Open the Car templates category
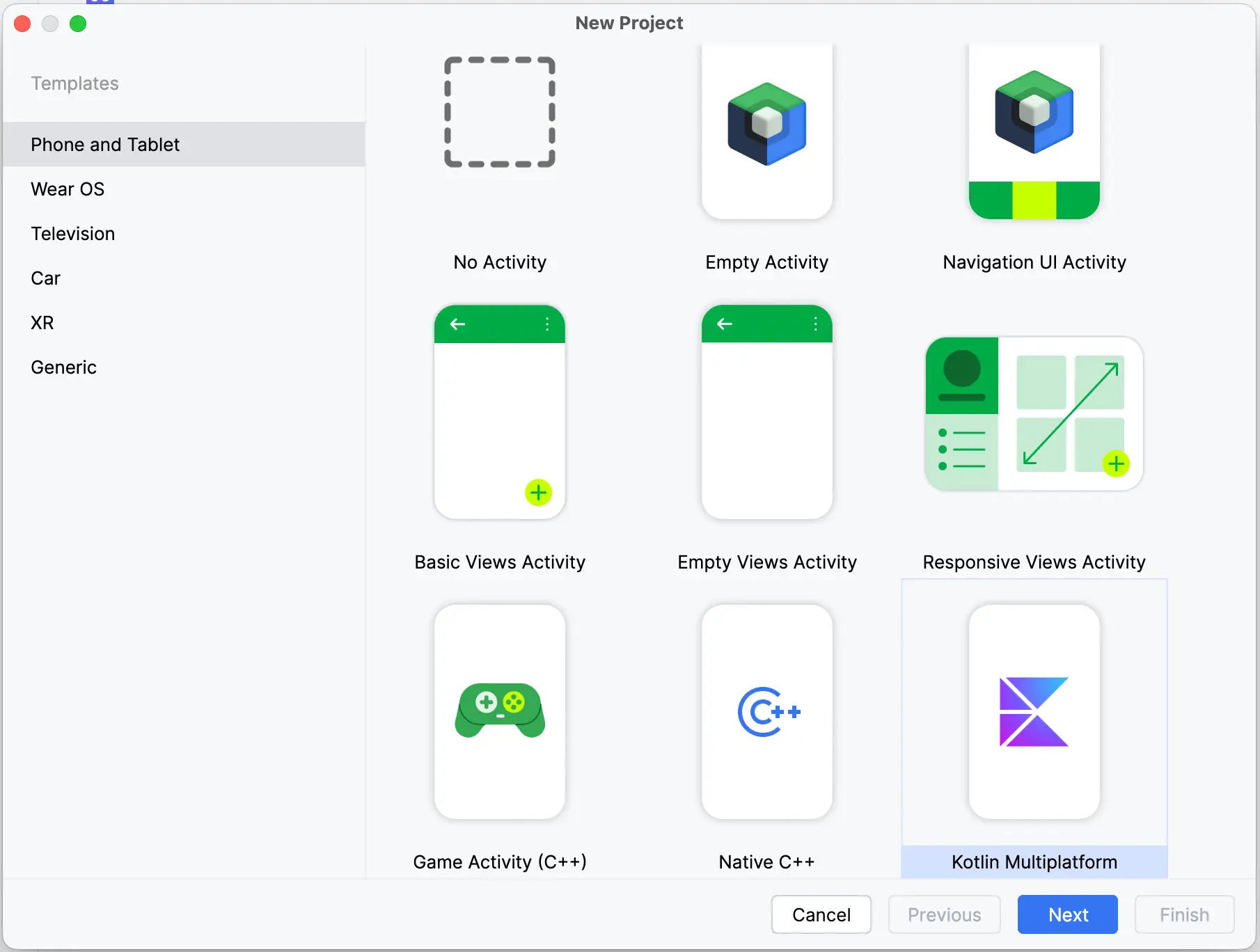 46,278
